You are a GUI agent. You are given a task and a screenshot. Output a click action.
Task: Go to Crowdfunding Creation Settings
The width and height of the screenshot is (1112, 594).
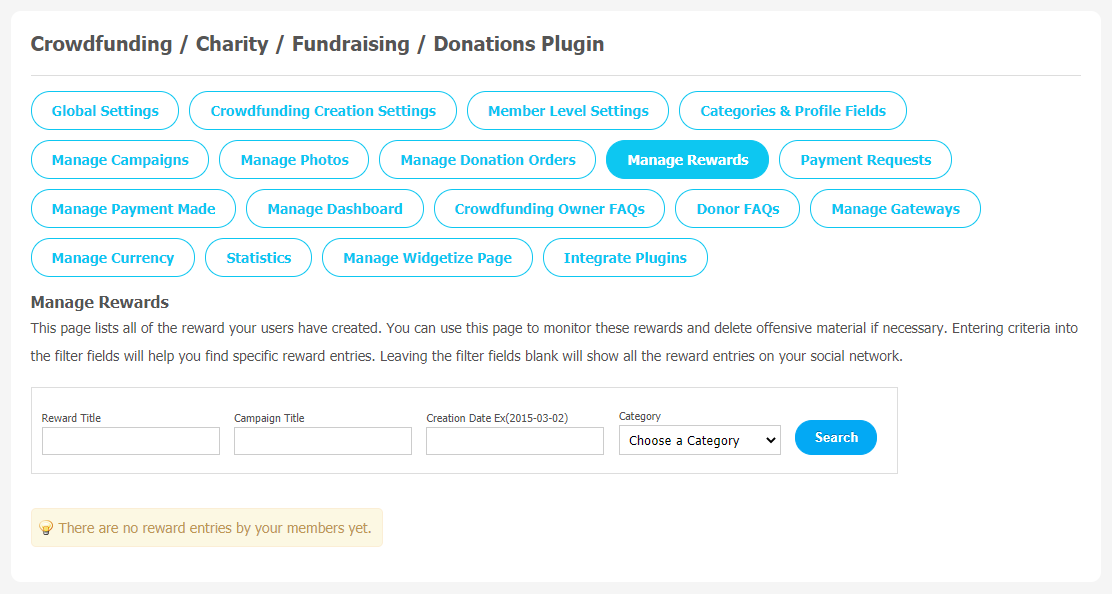(323, 111)
